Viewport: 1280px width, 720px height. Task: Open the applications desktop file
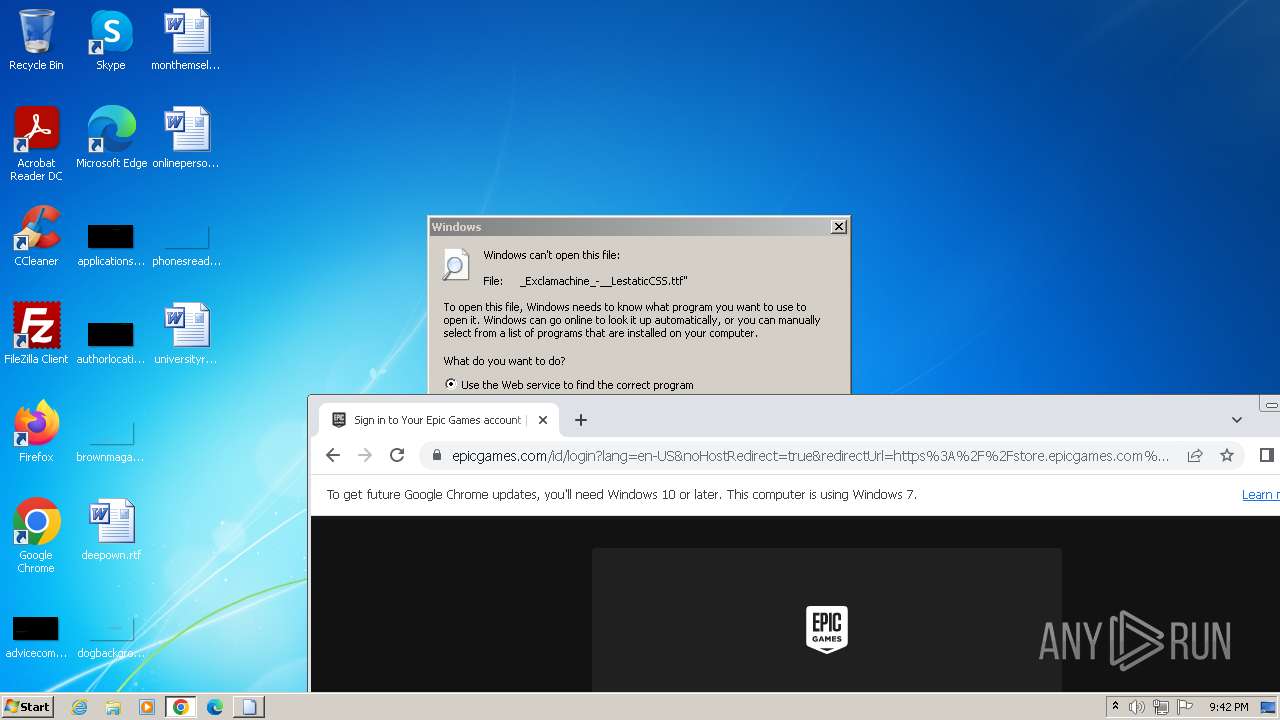coord(111,244)
